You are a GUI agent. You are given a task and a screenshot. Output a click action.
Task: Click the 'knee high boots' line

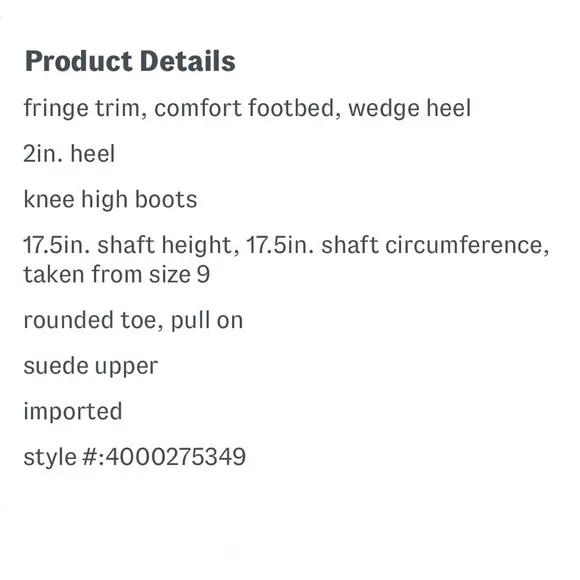(x=110, y=199)
